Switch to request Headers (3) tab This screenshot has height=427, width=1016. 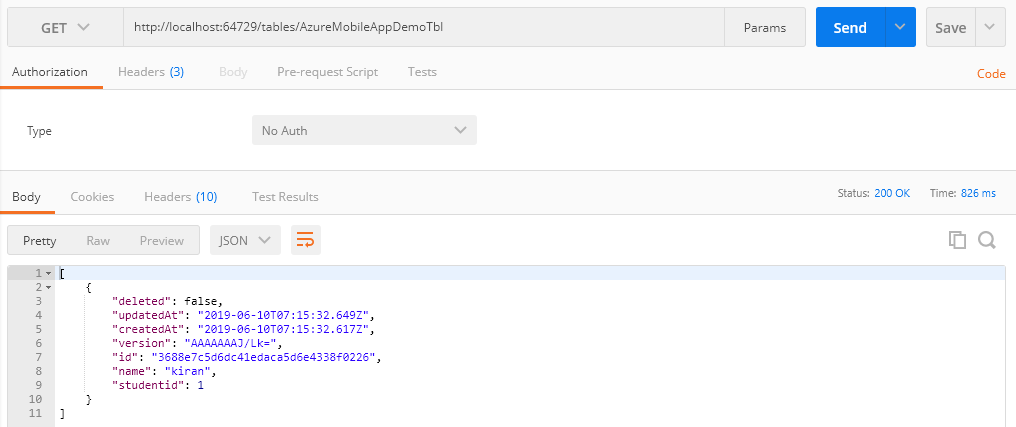(150, 72)
